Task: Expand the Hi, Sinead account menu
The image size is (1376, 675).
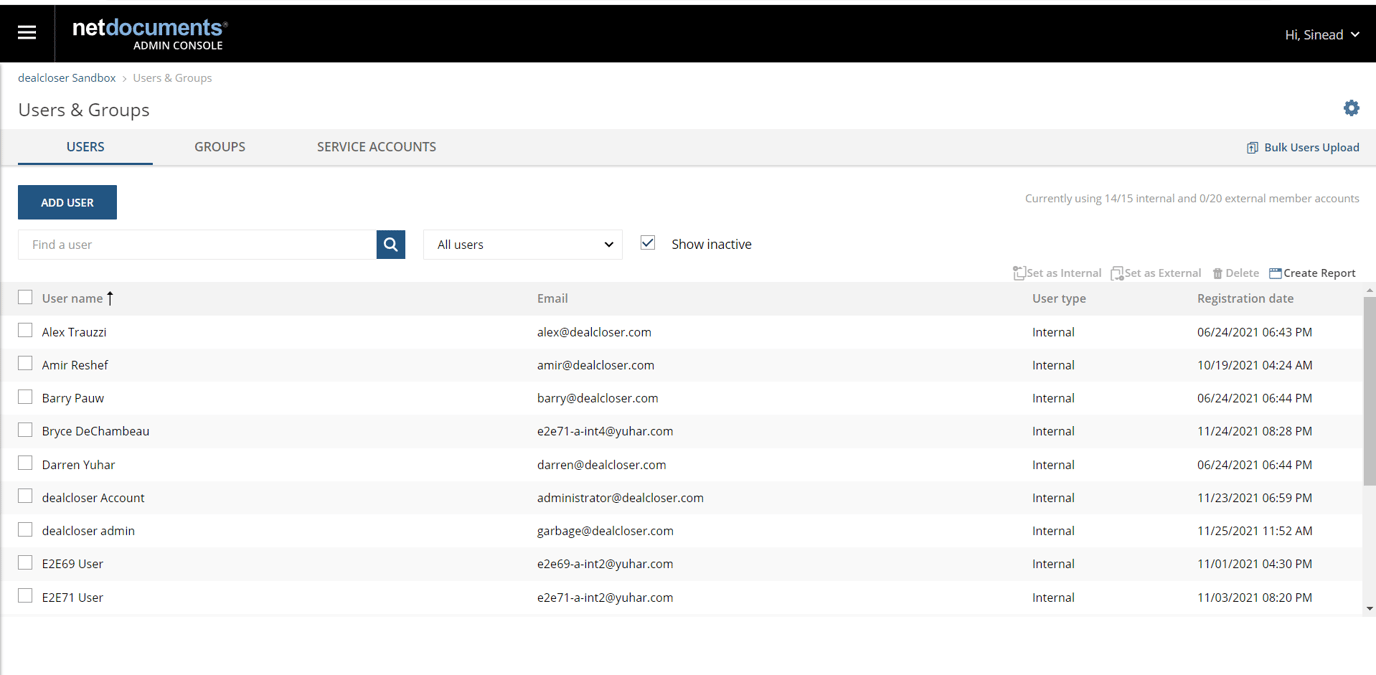Action: pyautogui.click(x=1322, y=34)
